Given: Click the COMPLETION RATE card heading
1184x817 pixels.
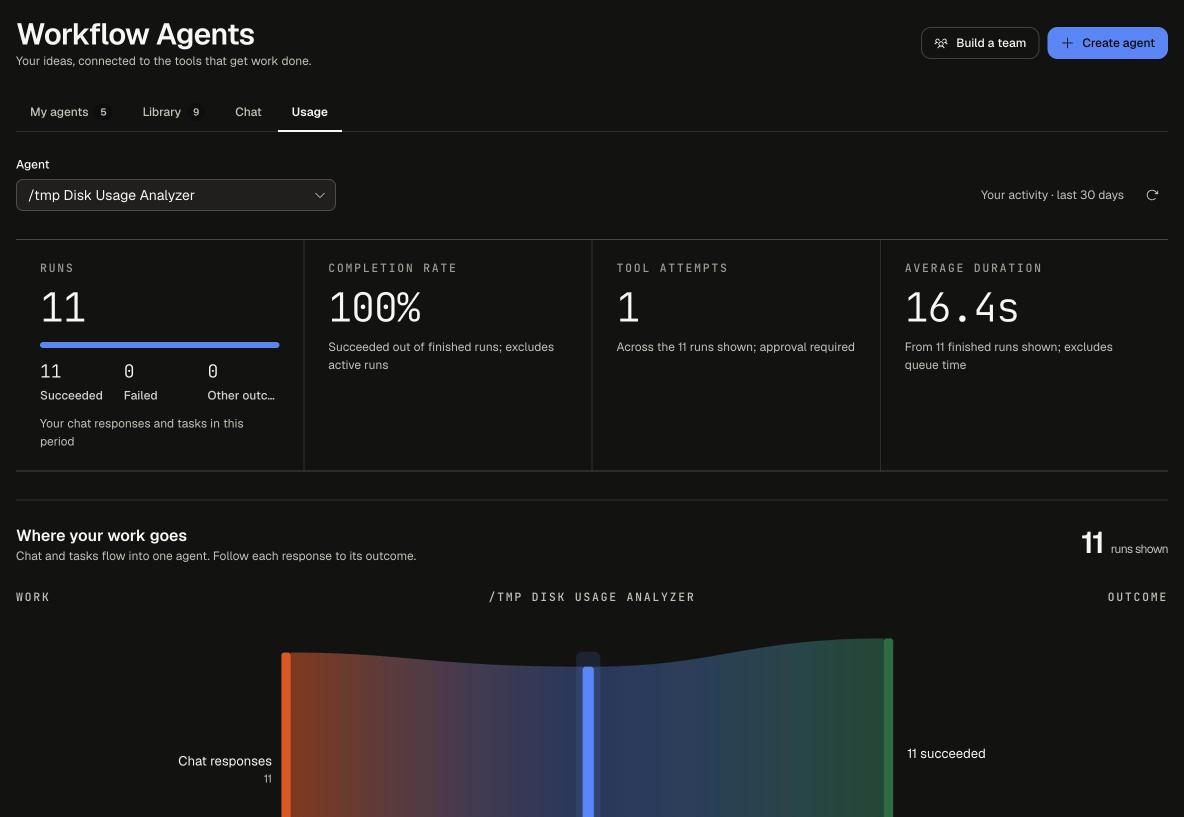Looking at the screenshot, I should [392, 268].
